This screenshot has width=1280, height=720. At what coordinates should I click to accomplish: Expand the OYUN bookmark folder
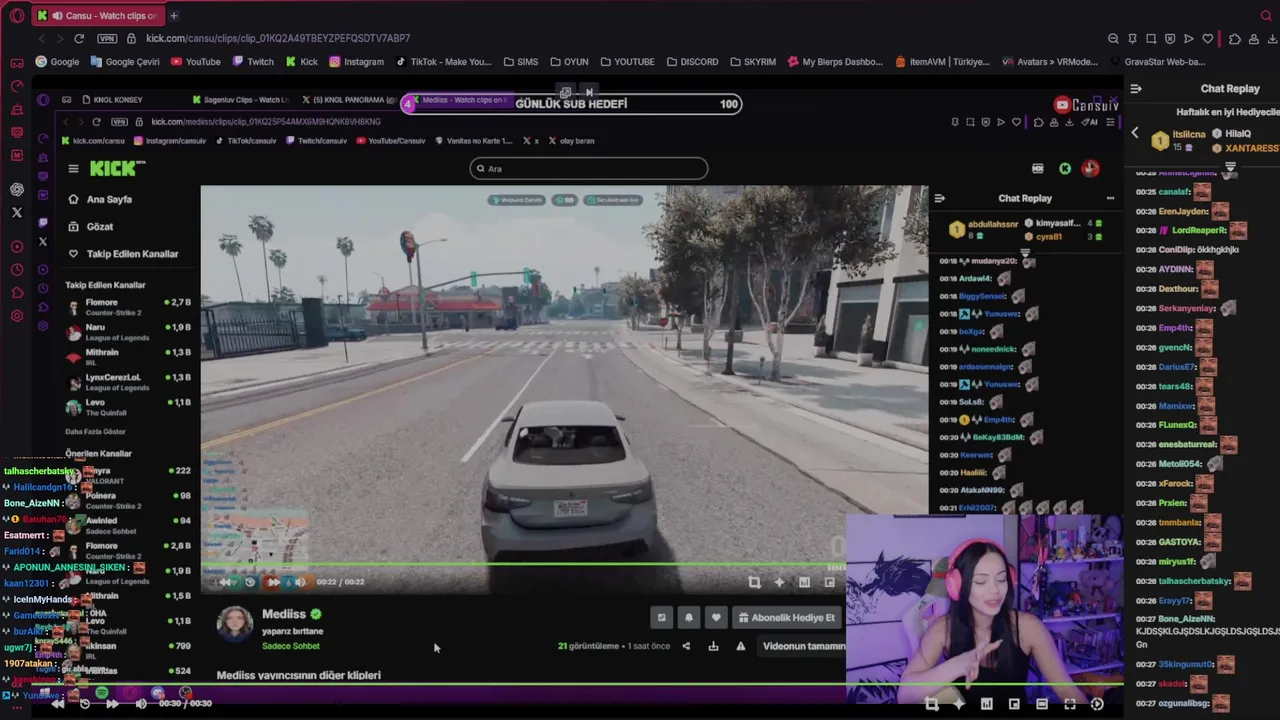[x=569, y=62]
